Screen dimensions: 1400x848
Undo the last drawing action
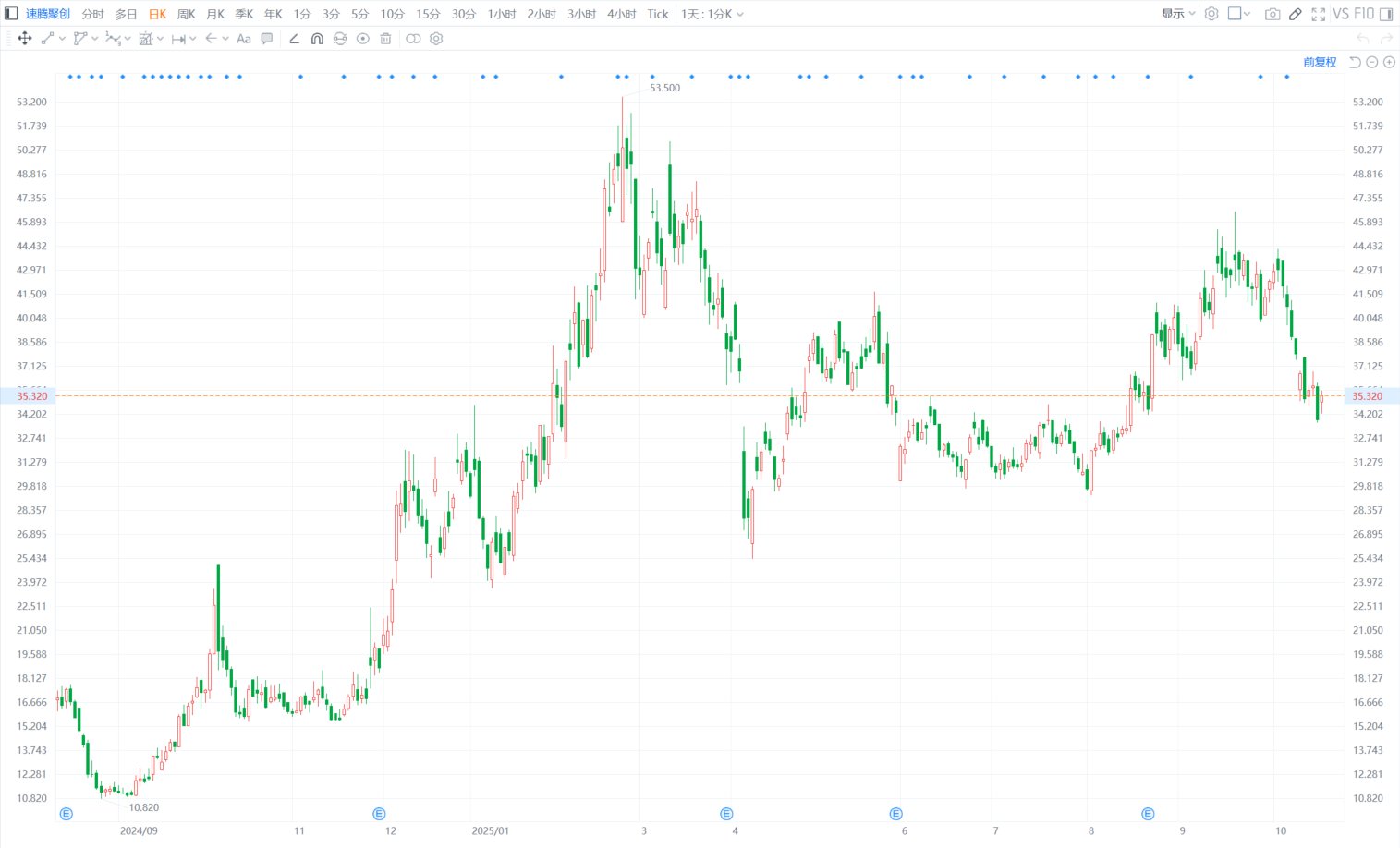point(1362,39)
